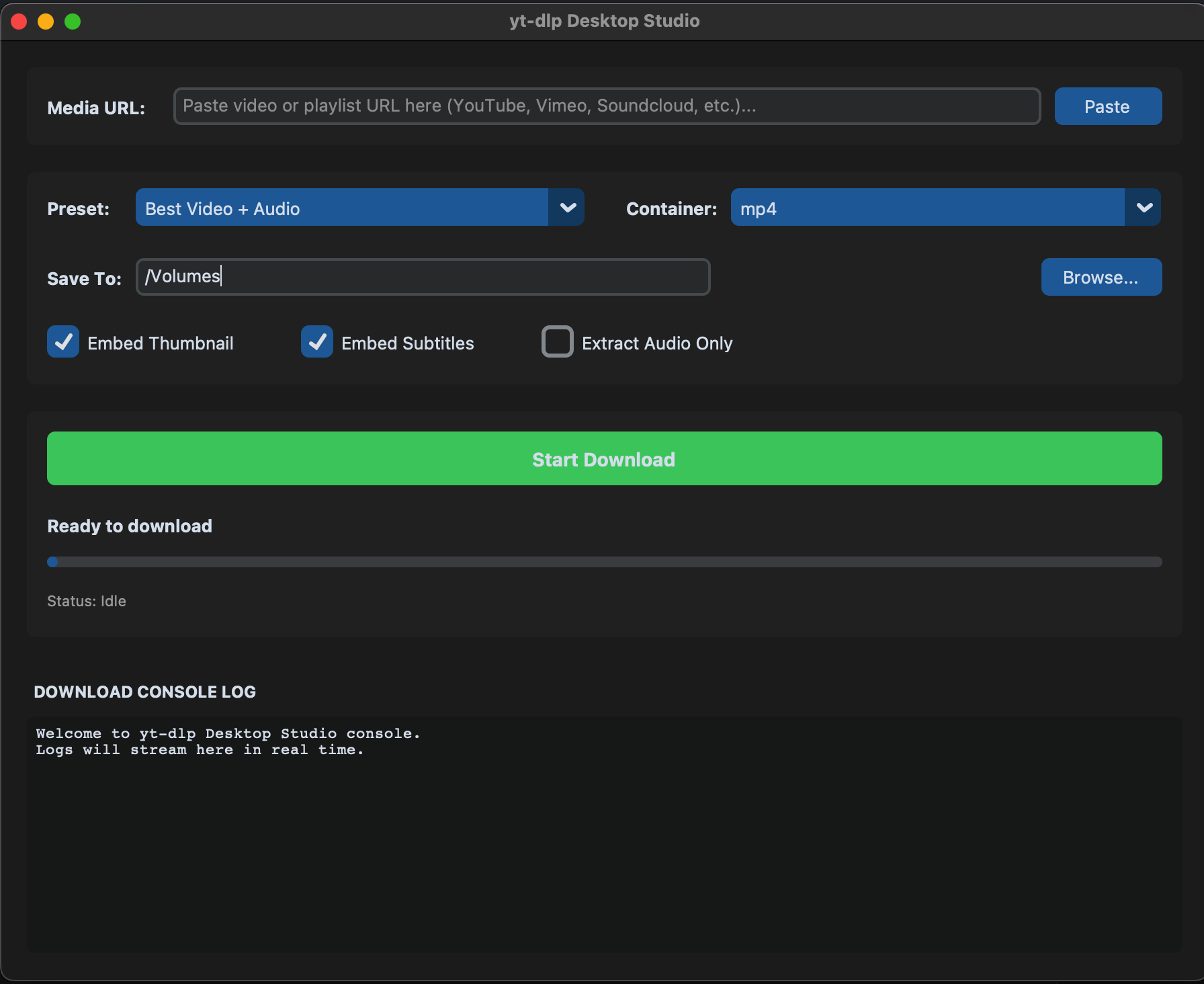Uncheck Embed Thumbnail checkbox

(63, 342)
